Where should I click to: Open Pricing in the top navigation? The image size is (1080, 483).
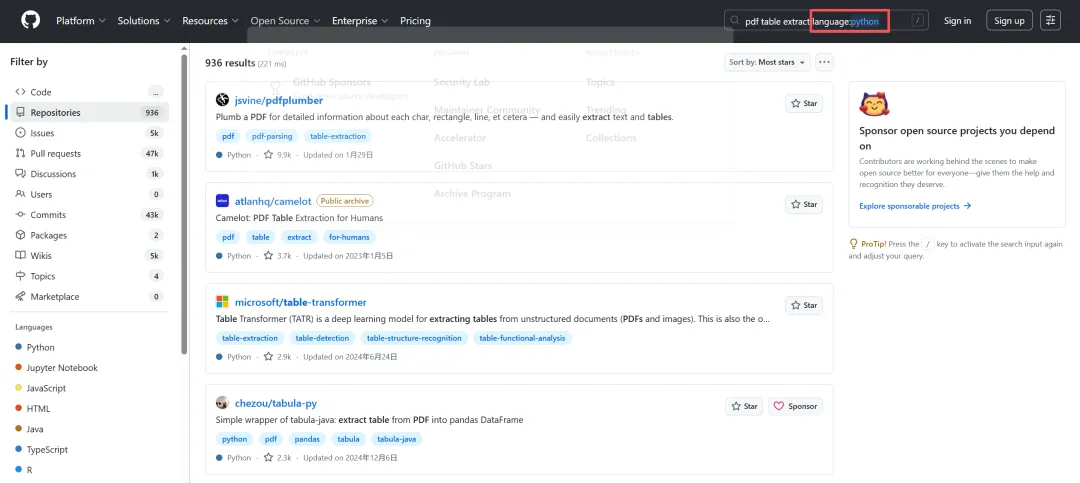[x=415, y=21]
